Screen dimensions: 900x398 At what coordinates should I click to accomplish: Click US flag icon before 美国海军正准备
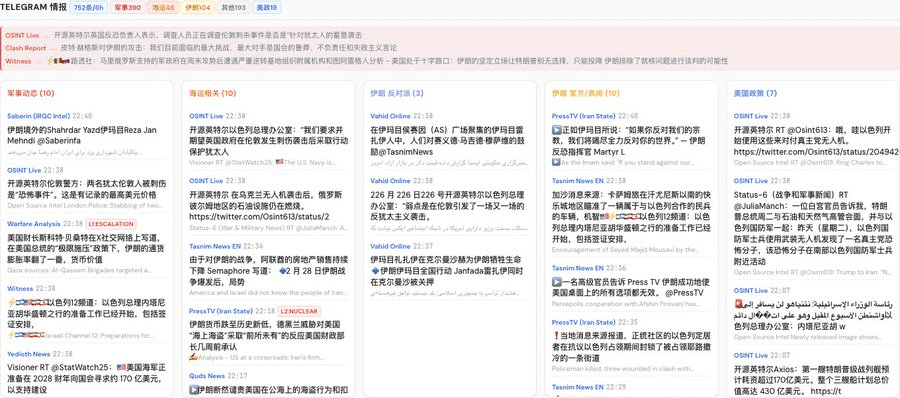coord(121,368)
